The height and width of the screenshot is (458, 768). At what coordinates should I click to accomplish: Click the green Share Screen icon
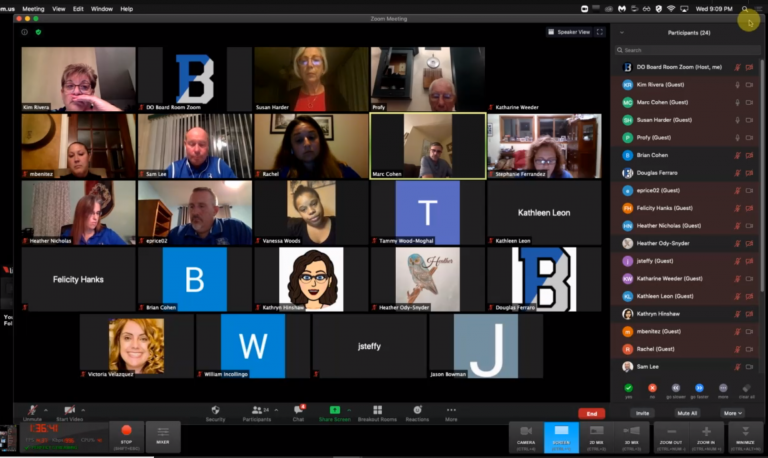(335, 410)
